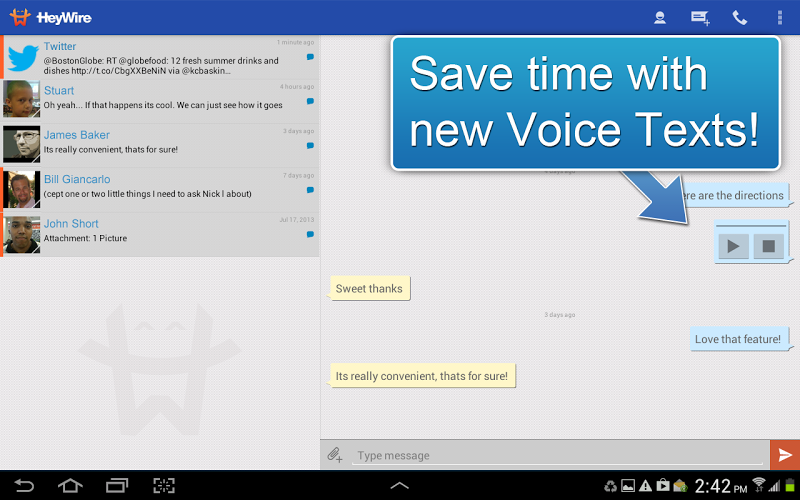The width and height of the screenshot is (800, 500).
Task: Tap the 'Attachment: 1 Picture' preview text
Action: click(85, 238)
